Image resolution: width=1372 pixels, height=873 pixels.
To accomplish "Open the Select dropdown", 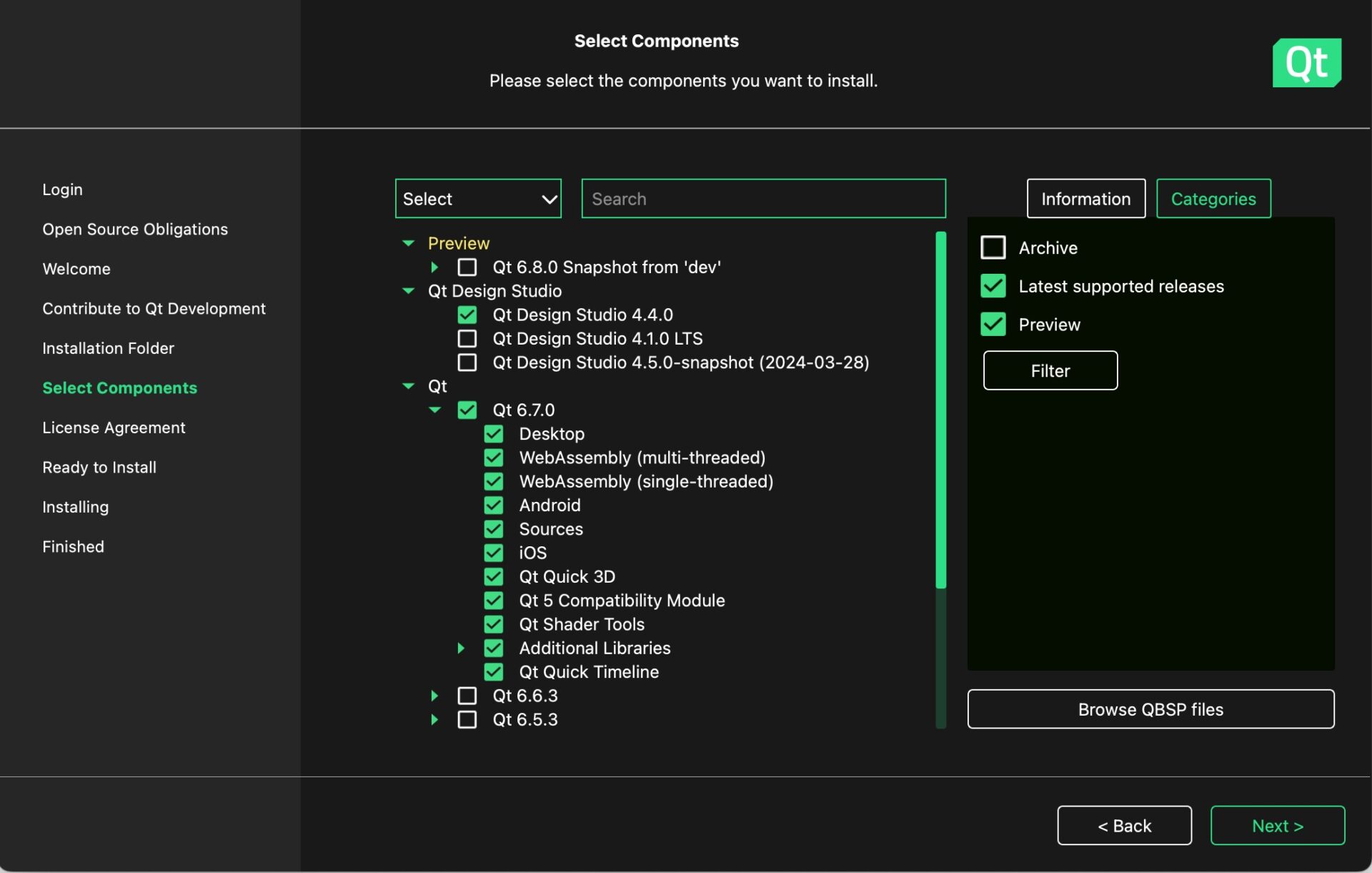I will point(477,198).
